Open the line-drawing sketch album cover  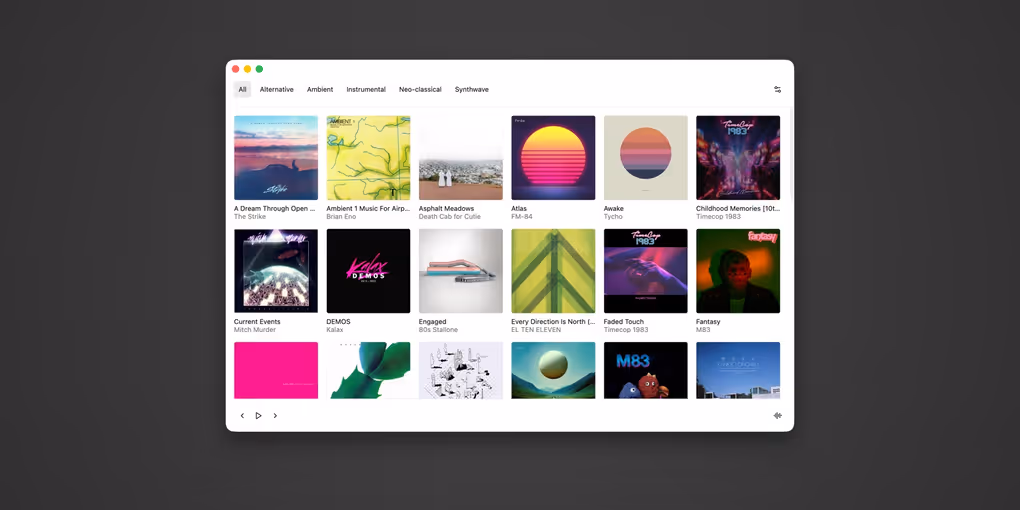[x=461, y=370]
